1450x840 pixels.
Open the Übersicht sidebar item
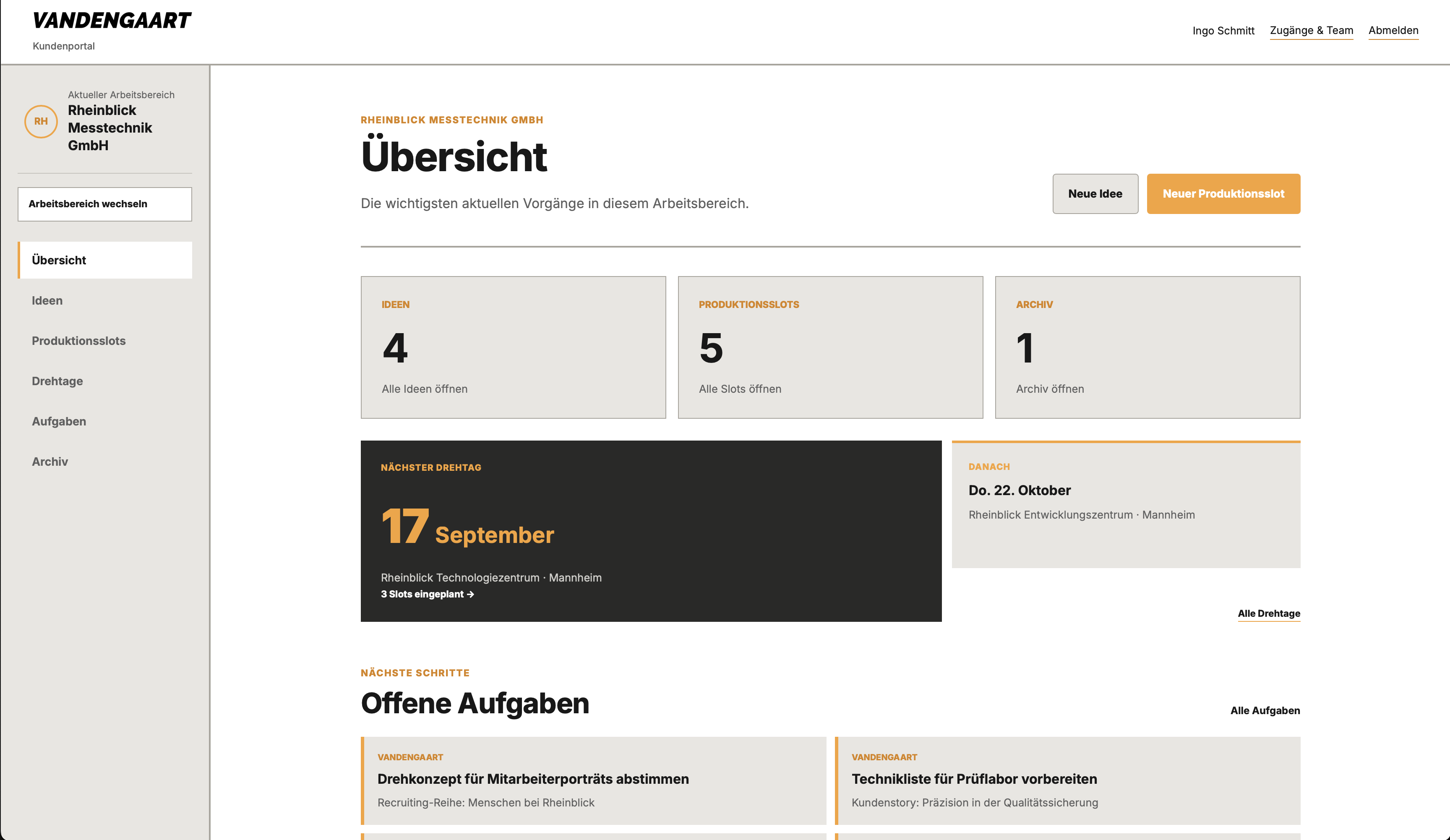tap(105, 260)
